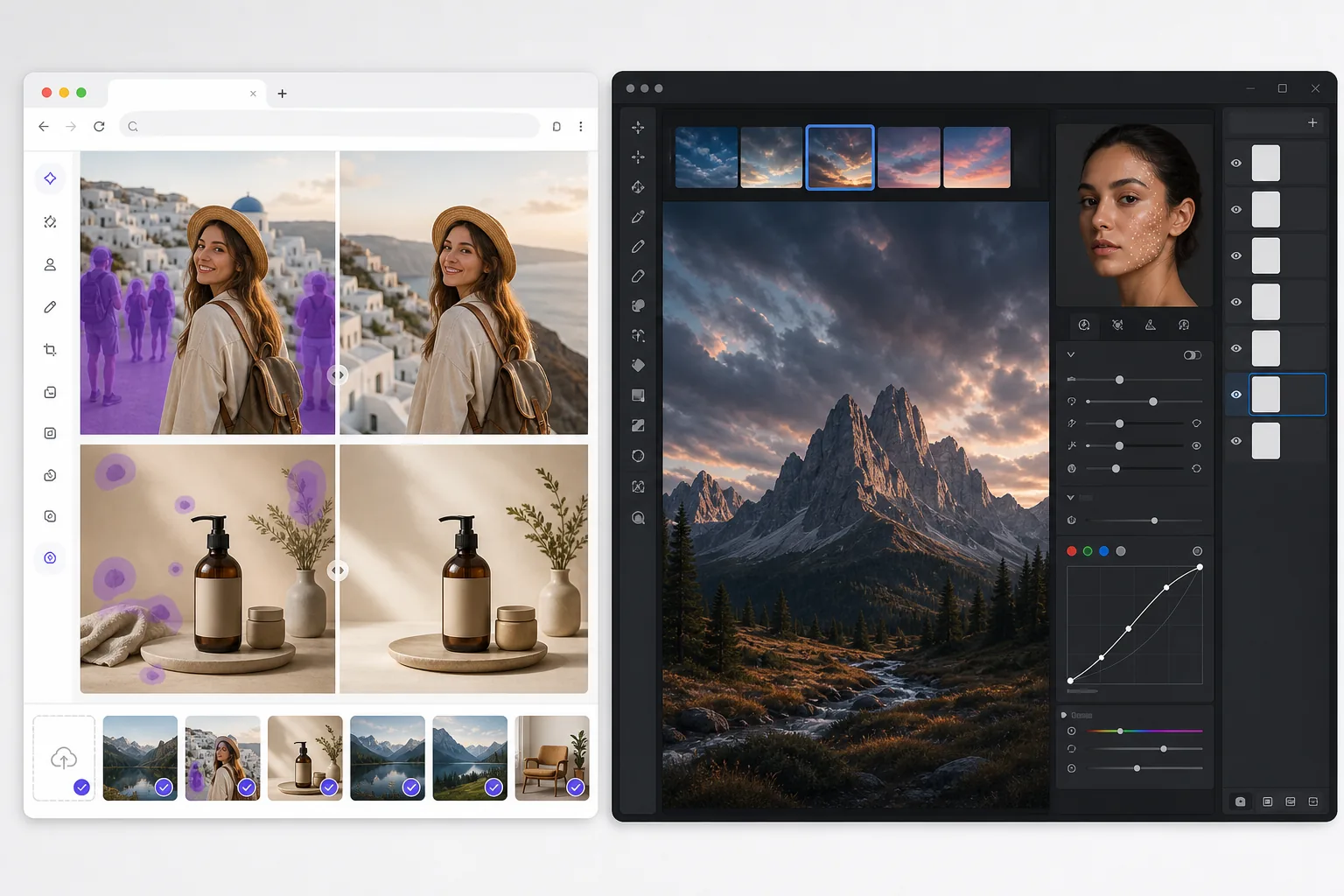Open the last tab icon under portrait preview
The height and width of the screenshot is (896, 1344).
1184,325
